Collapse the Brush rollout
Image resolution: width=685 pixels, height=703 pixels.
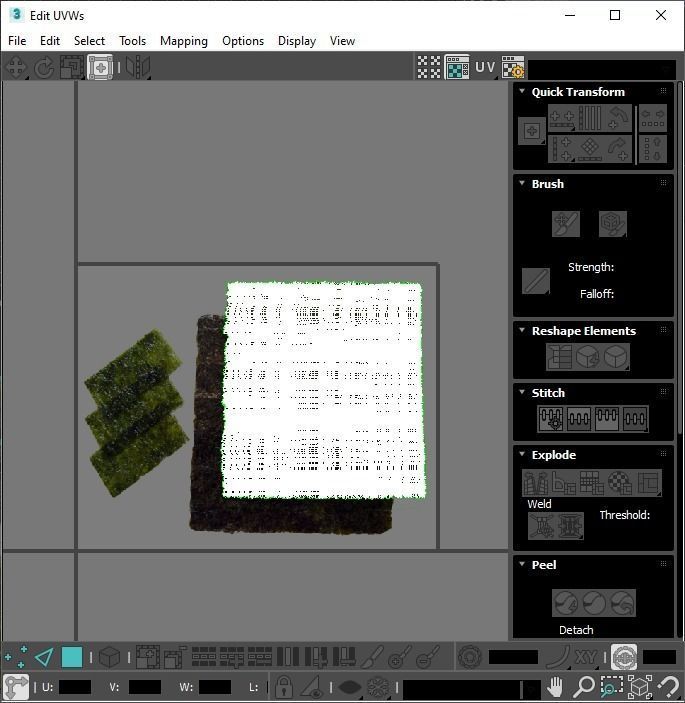pyautogui.click(x=522, y=183)
